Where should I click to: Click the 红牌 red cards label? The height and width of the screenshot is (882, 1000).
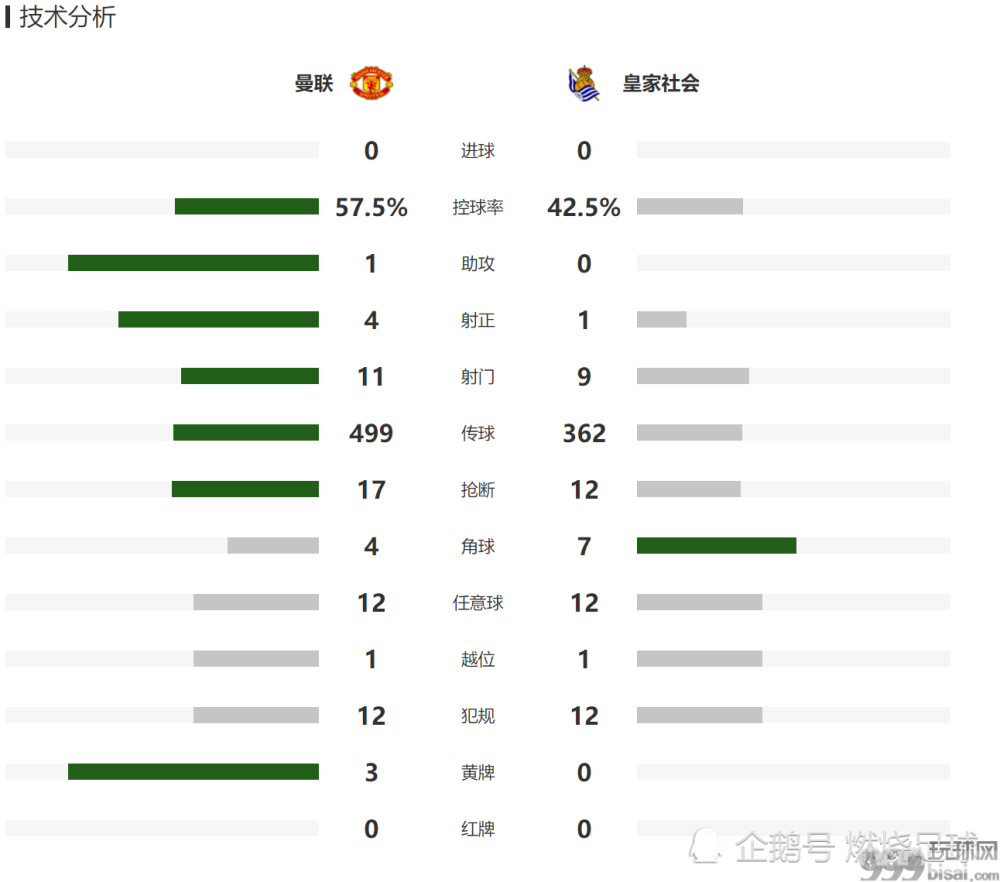pos(478,829)
